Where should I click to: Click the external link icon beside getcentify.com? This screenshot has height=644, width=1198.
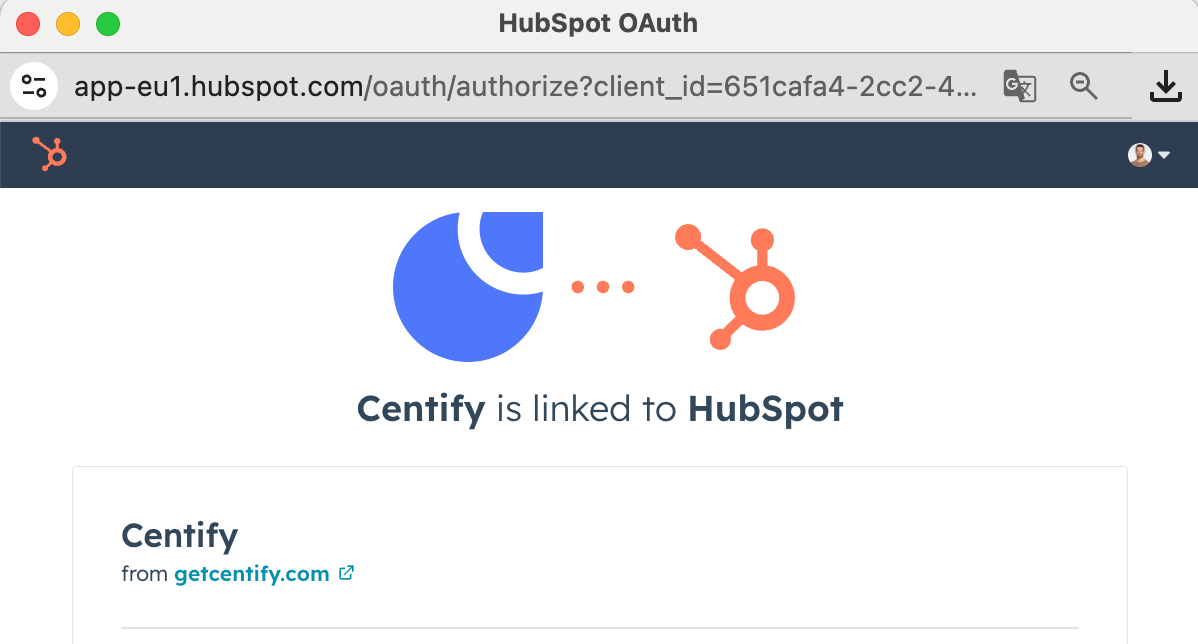pyautogui.click(x=346, y=572)
